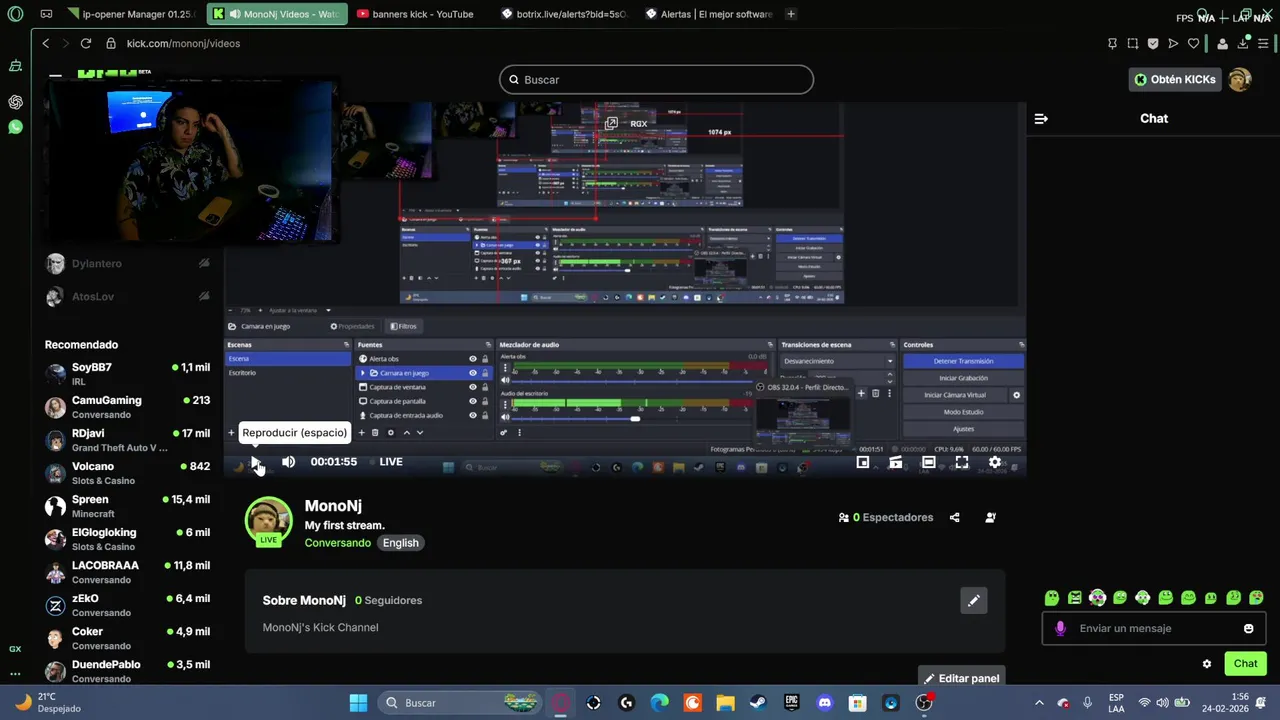Click the Editar panel button
Viewport: 1280px width, 720px height.
pos(961,678)
